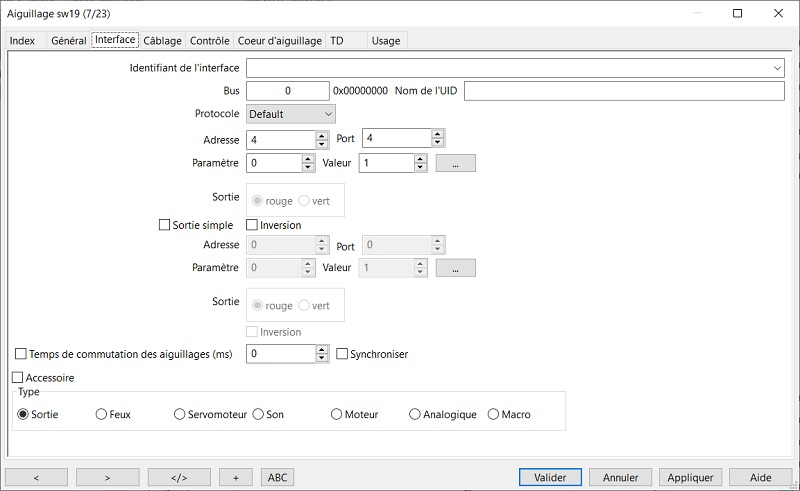Screen dimensions: 800x491
Task: Enable the Sortie simple checkbox
Action: tap(164, 225)
